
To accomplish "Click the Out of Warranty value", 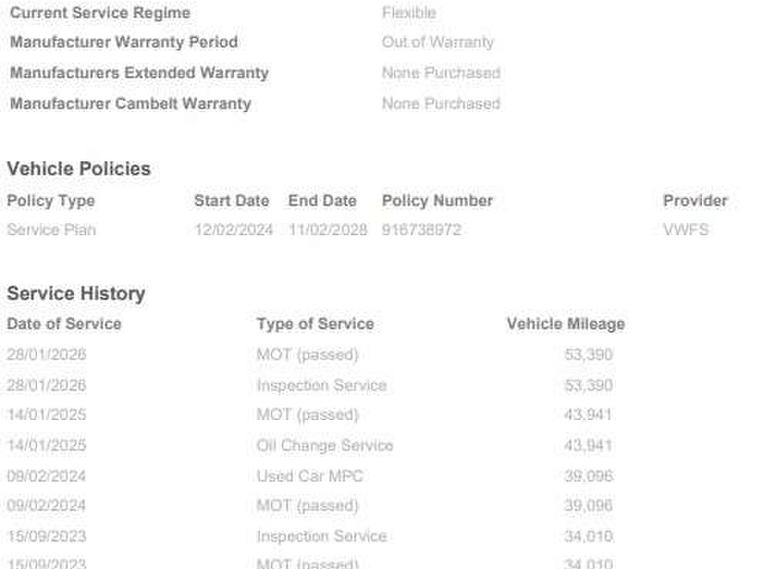I will coord(437,42).
